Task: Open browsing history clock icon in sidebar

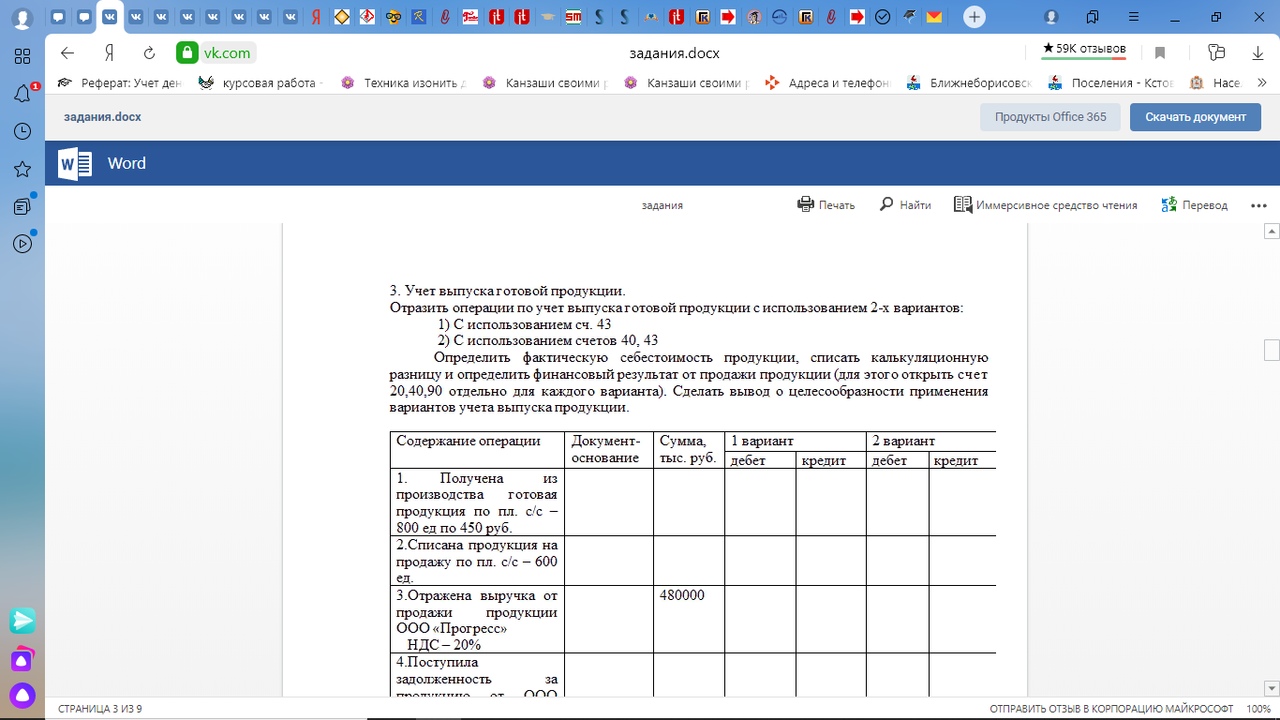Action: 22,131
